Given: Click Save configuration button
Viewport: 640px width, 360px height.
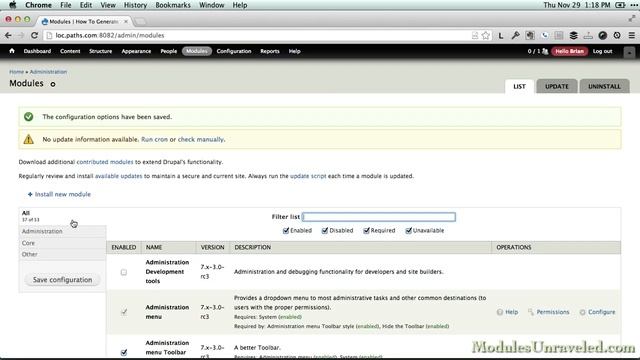Looking at the screenshot, I should point(62,280).
